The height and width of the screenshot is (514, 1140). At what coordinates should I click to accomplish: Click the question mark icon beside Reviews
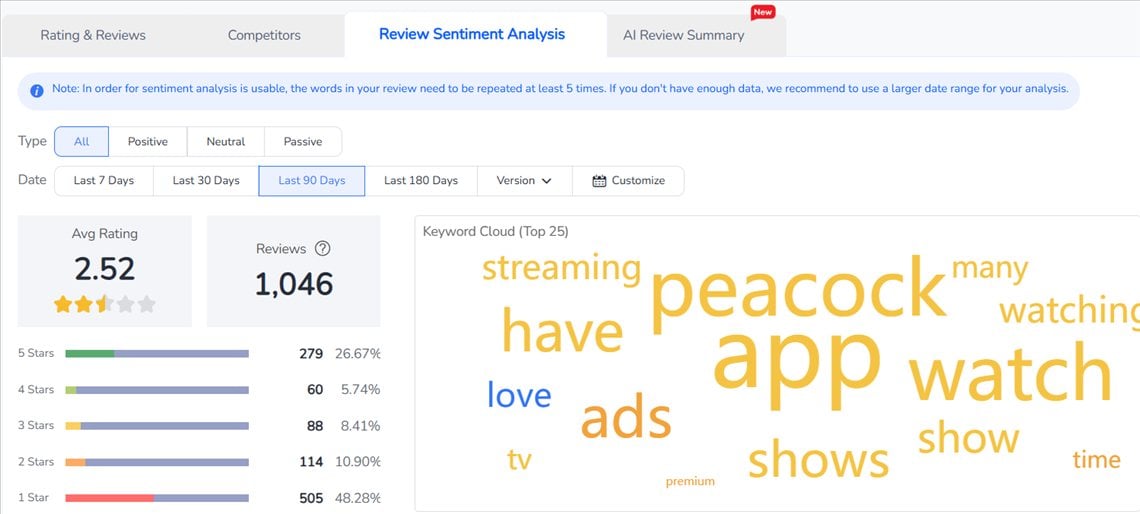323,249
